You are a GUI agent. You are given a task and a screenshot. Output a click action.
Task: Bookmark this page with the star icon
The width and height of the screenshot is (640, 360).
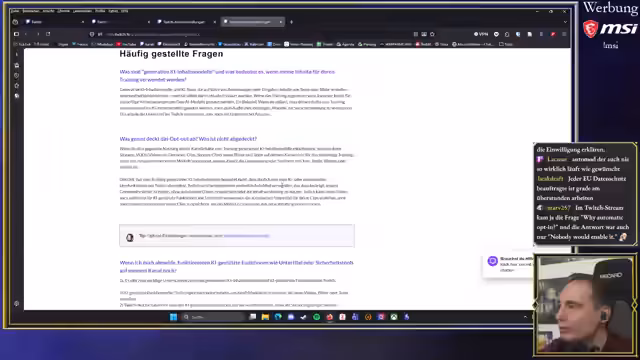click(x=433, y=34)
